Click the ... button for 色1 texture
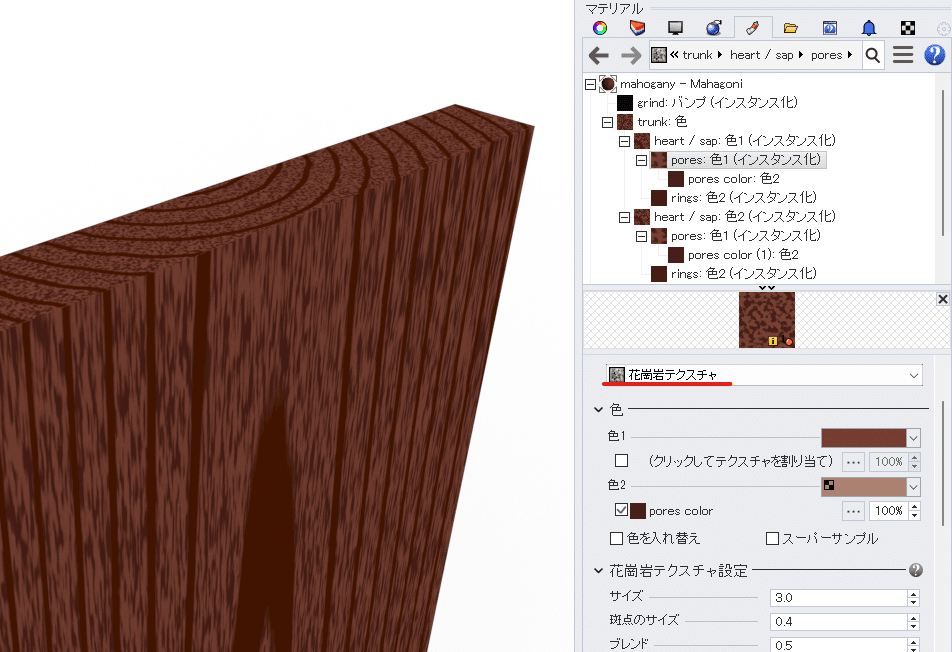 853,462
